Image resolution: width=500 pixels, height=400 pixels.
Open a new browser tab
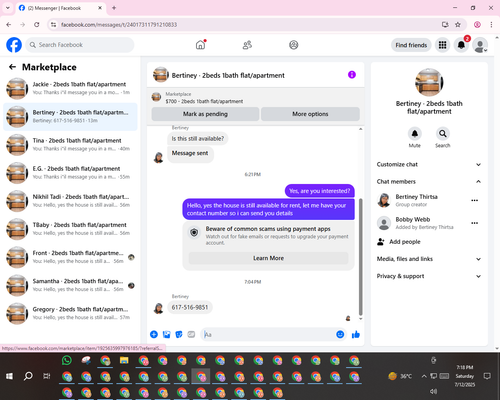coord(114,8)
